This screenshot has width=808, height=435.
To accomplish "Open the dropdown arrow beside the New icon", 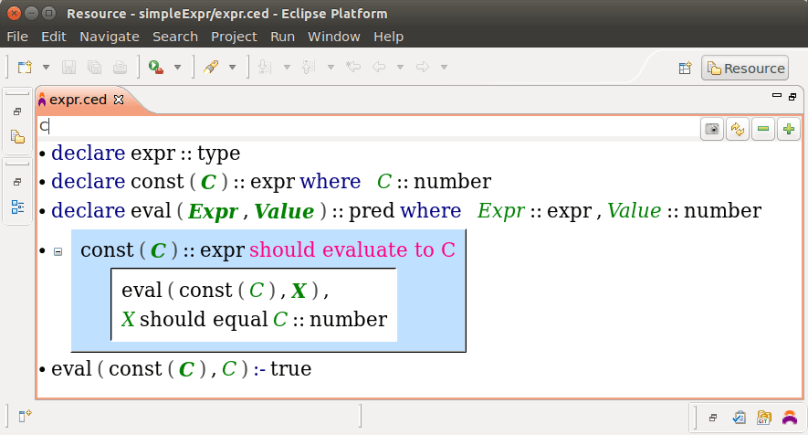I will [x=45, y=67].
